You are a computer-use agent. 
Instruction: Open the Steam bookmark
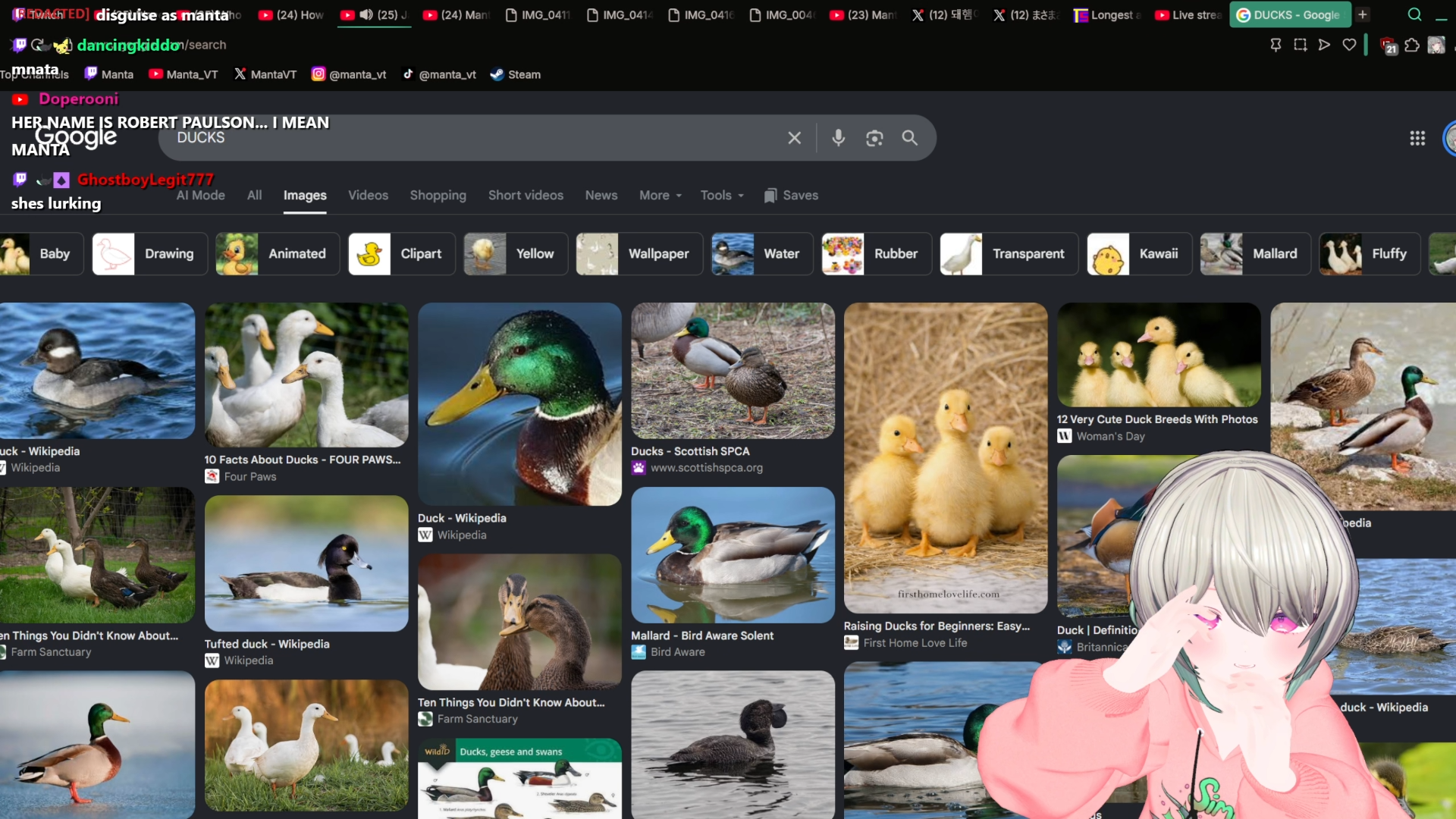516,74
